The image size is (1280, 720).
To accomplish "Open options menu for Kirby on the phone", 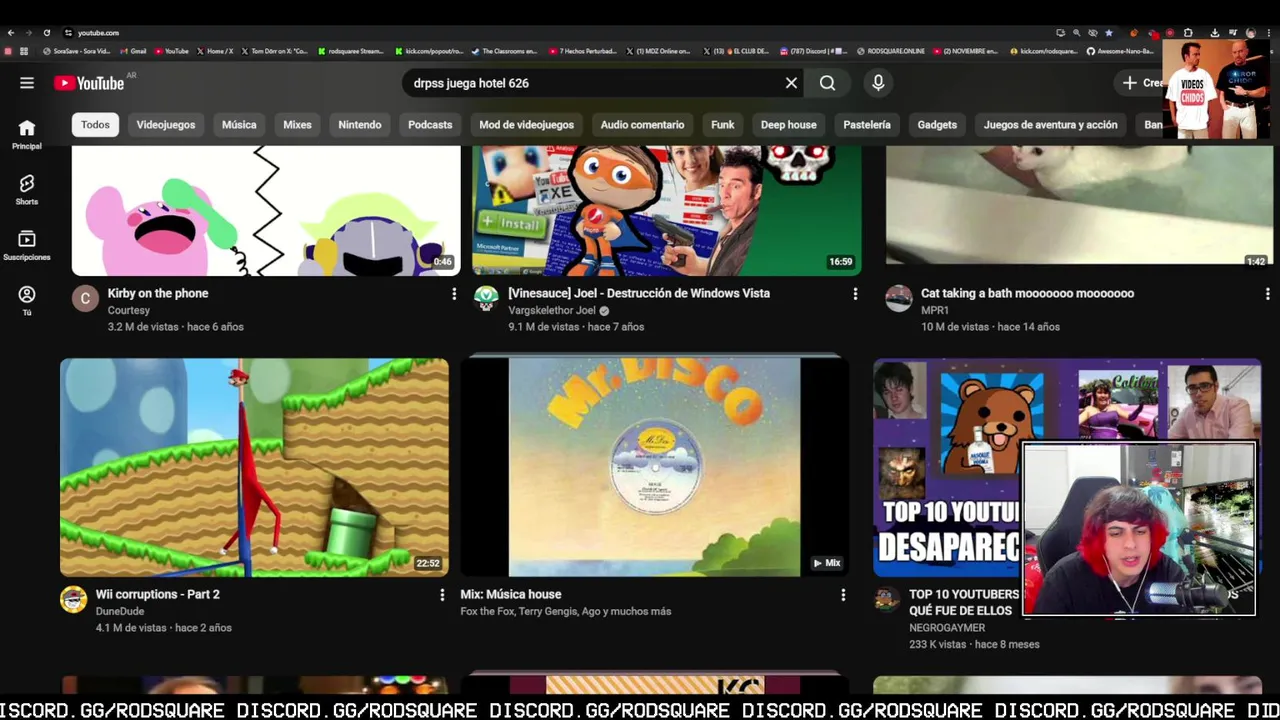I will click(454, 294).
